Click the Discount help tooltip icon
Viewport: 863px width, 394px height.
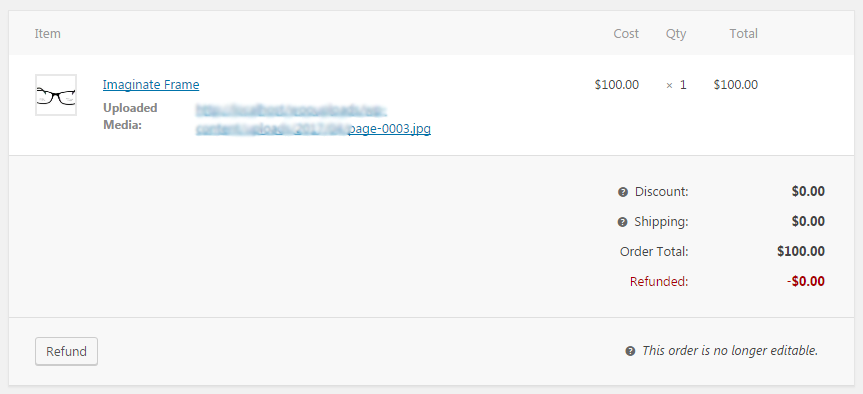point(622,192)
